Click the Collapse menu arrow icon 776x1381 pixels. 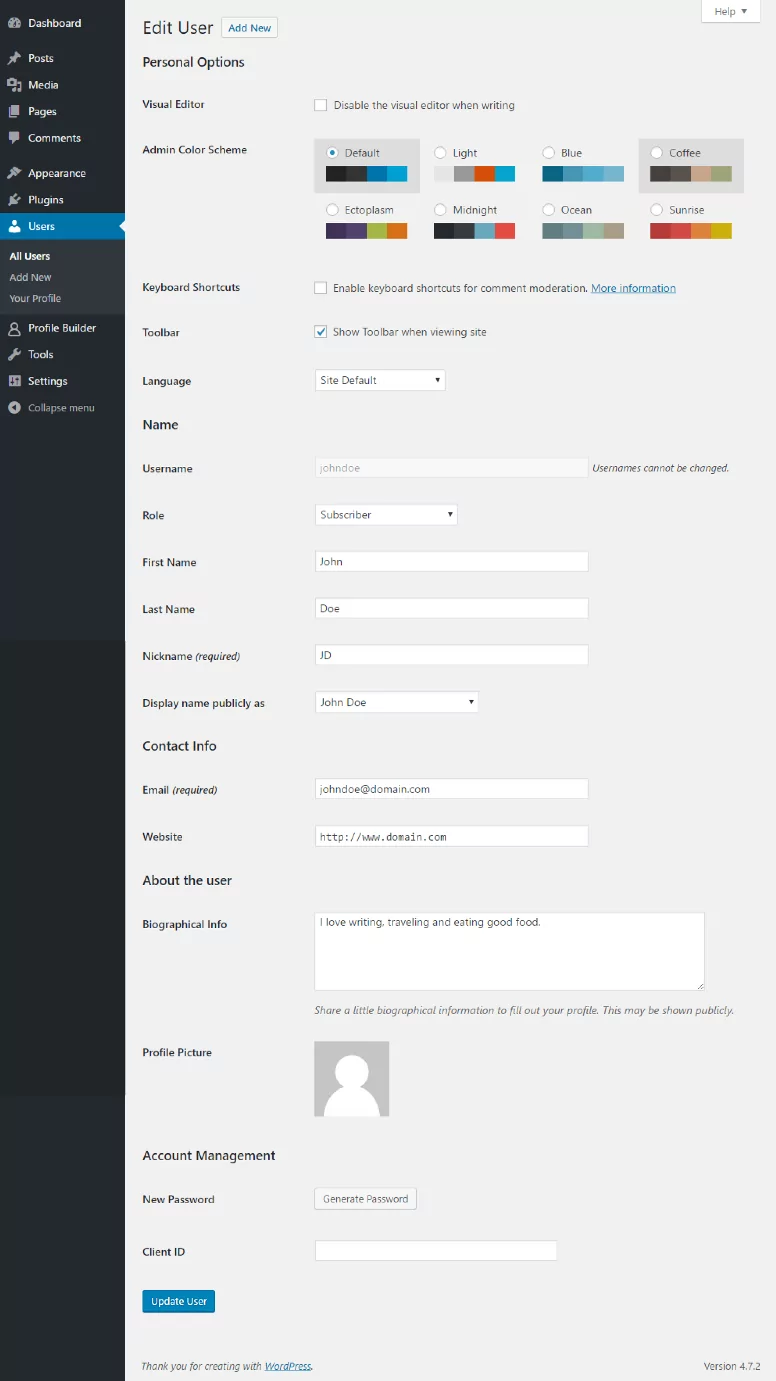point(14,408)
